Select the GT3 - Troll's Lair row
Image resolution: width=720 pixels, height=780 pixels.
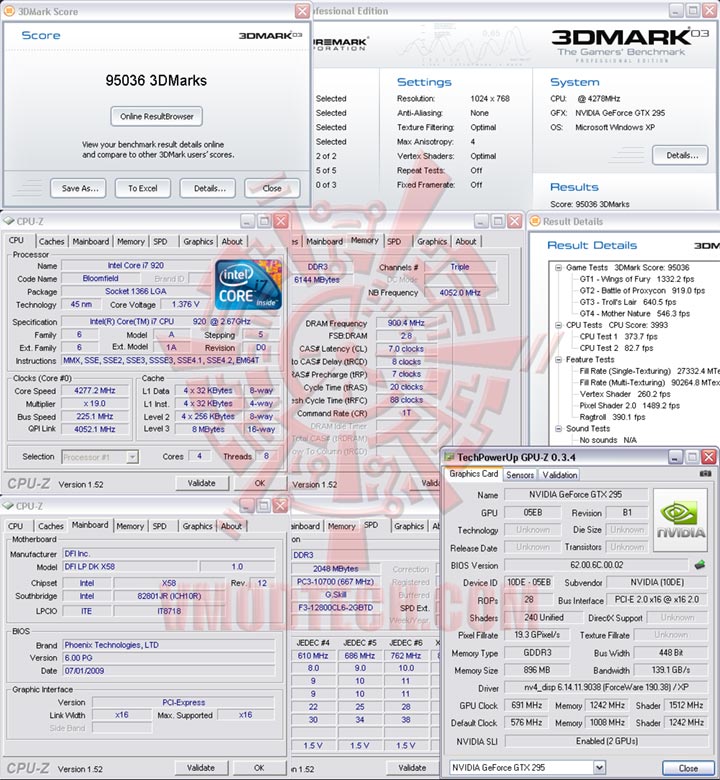coord(627,302)
